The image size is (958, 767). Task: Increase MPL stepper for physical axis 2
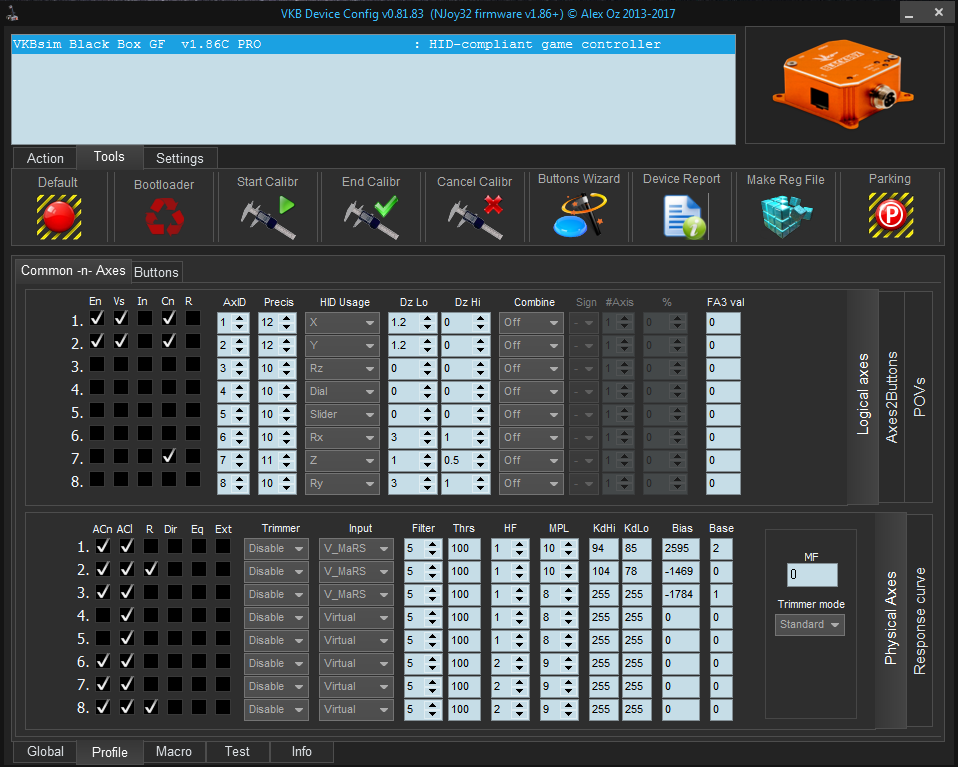click(x=569, y=567)
